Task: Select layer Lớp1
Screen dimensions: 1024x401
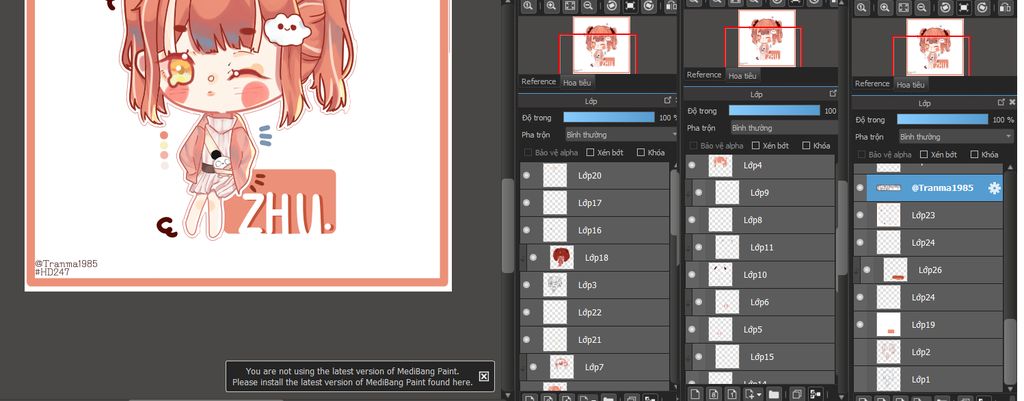Action: tap(928, 379)
